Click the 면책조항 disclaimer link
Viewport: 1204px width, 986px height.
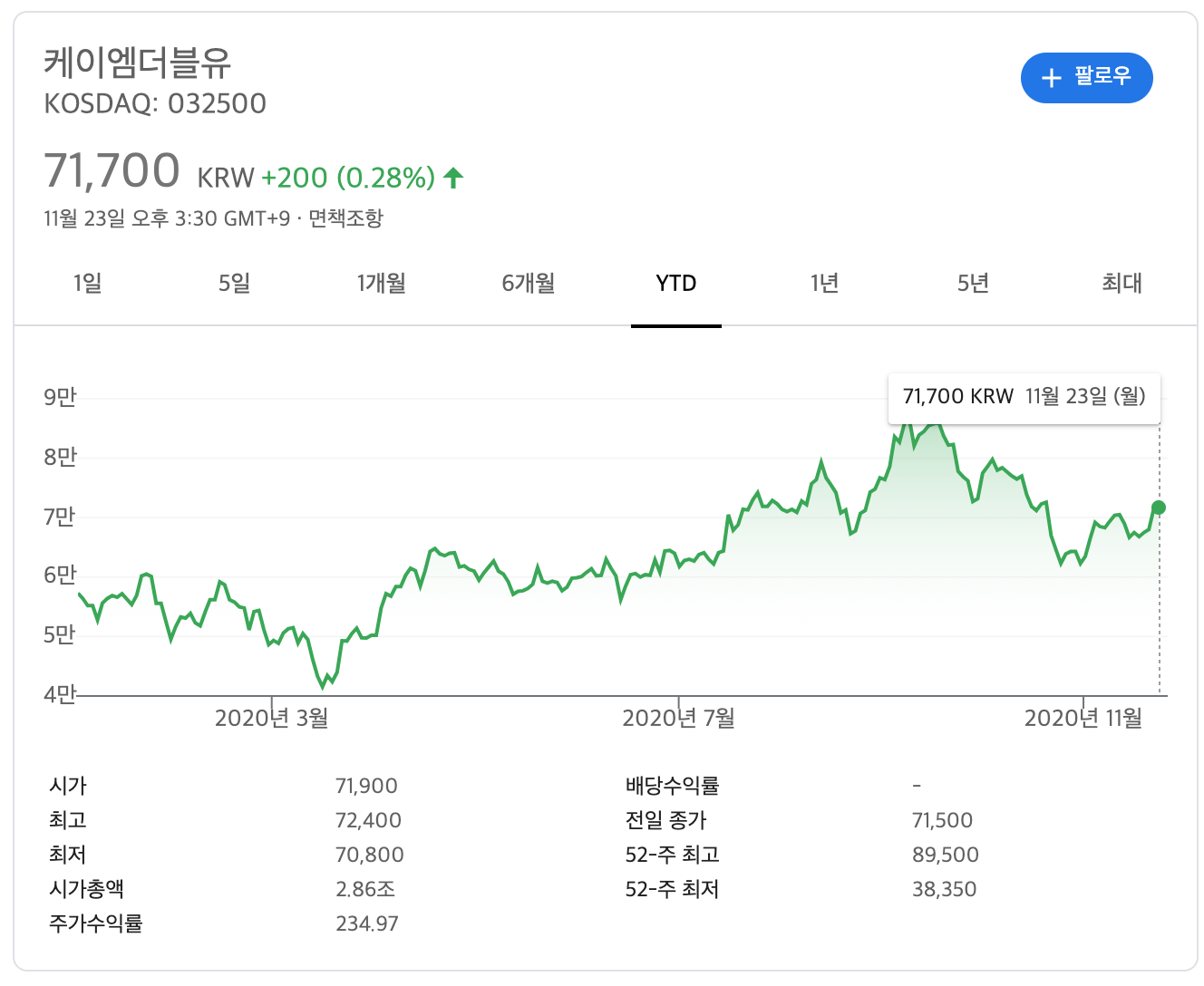(x=345, y=218)
